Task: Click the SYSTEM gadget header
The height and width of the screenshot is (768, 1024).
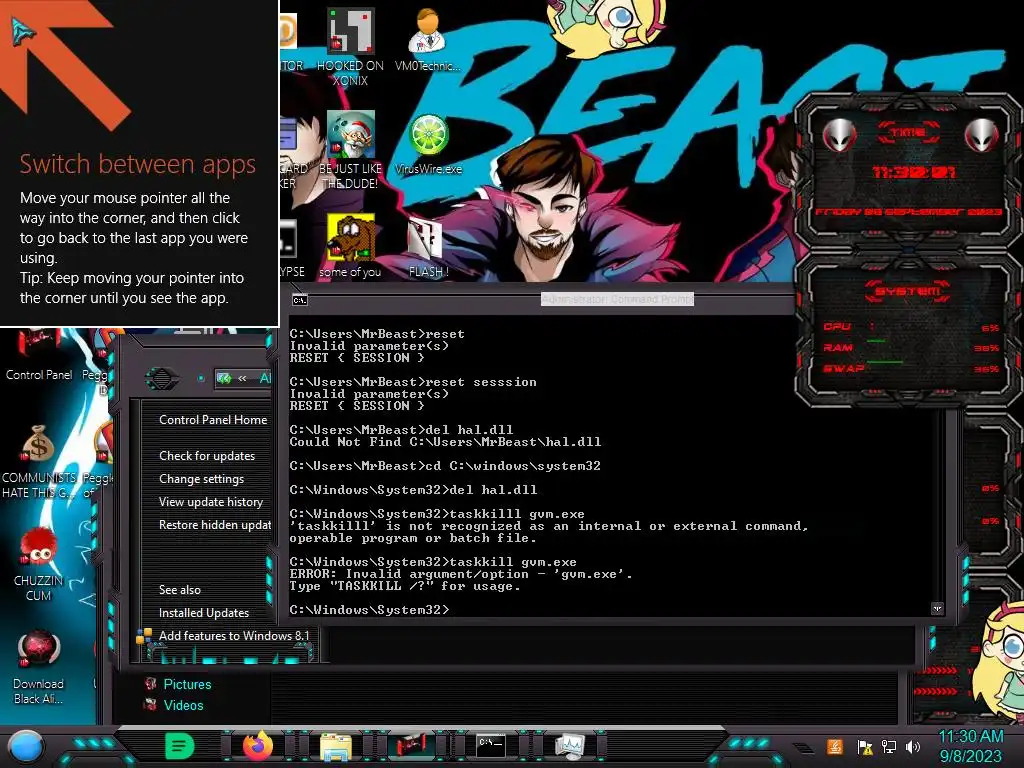Action: click(x=908, y=291)
